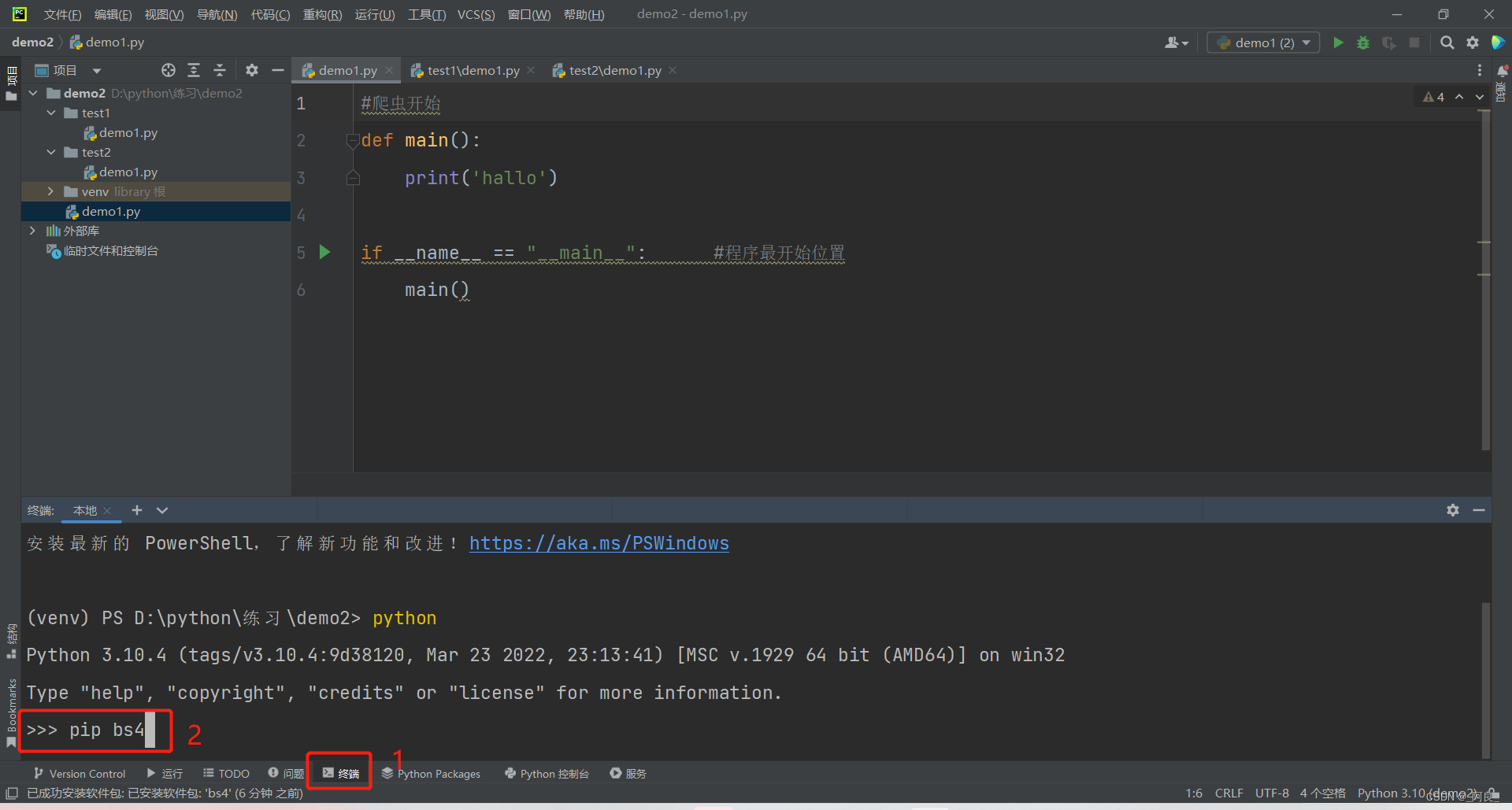The height and width of the screenshot is (810, 1512).
Task: Switch to test2\demo1.py editor tab
Action: pos(607,70)
